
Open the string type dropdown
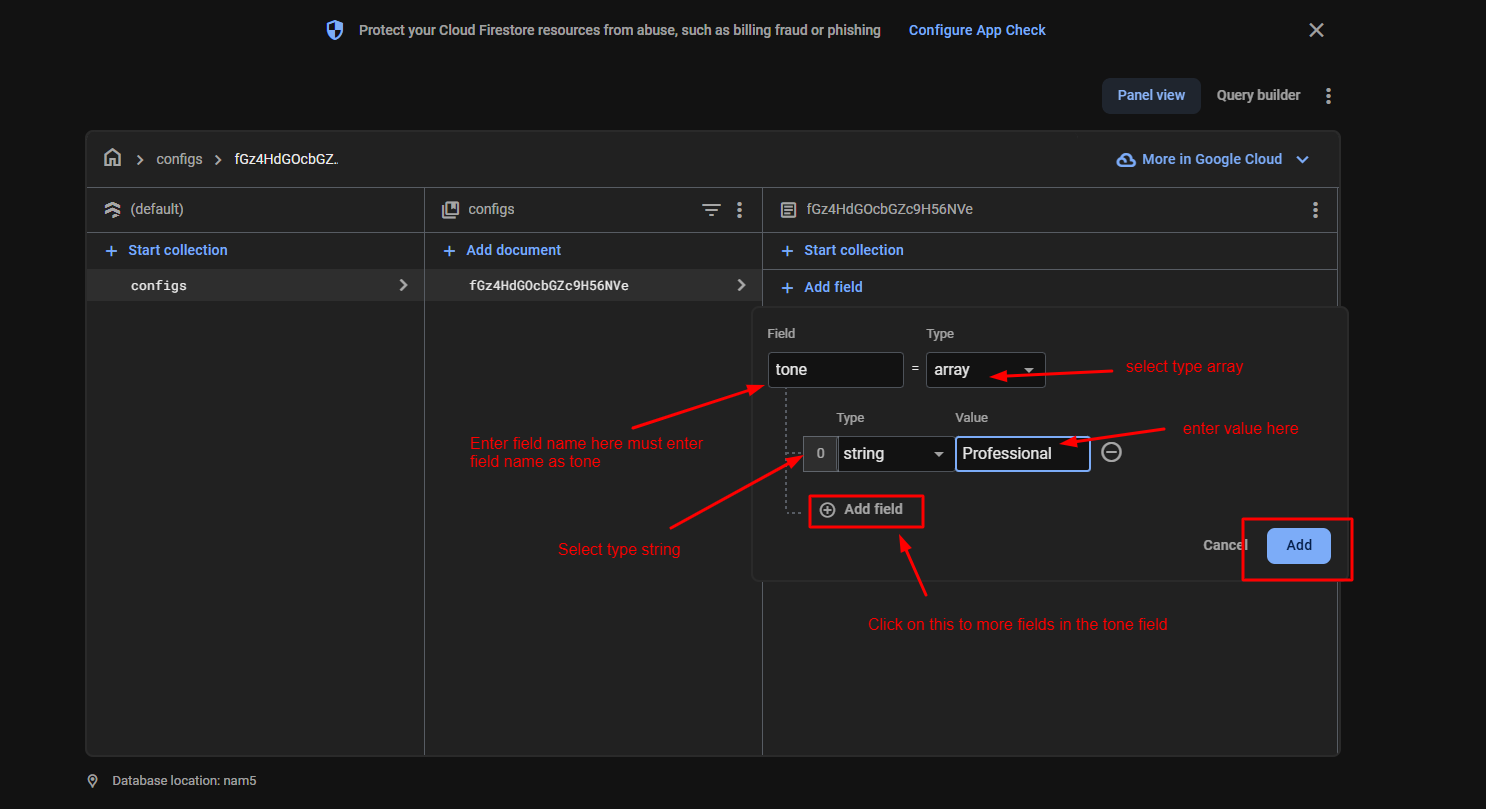pos(893,454)
